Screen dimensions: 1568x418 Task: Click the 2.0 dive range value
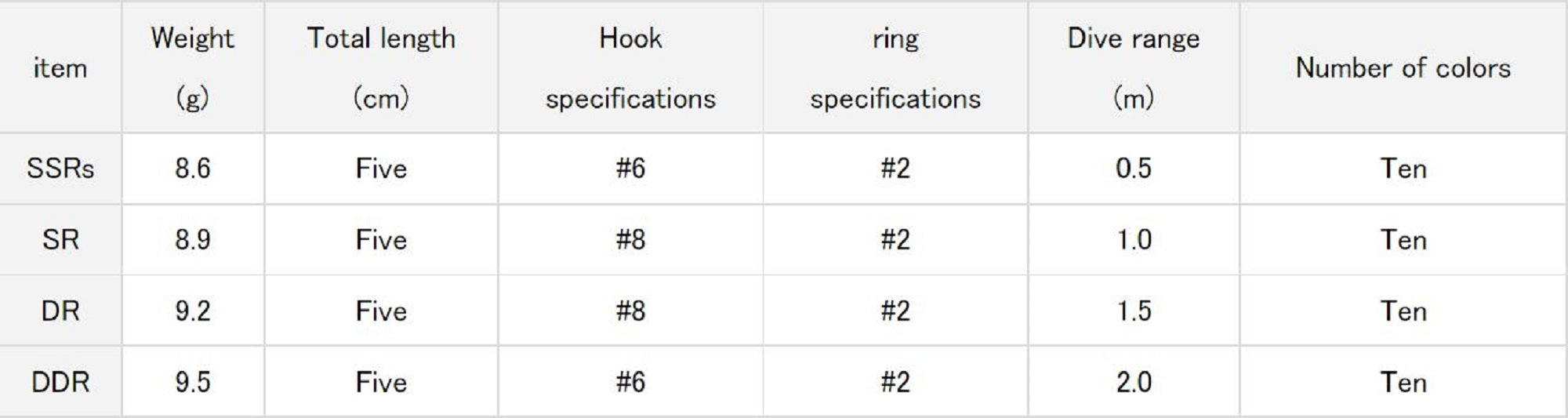pos(1134,383)
